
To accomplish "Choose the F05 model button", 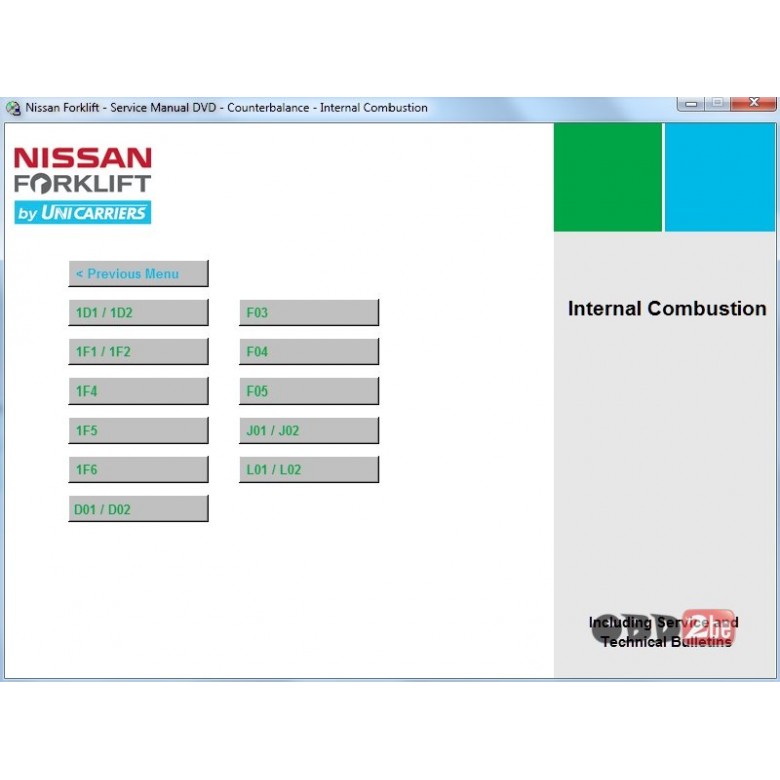I will [x=309, y=391].
